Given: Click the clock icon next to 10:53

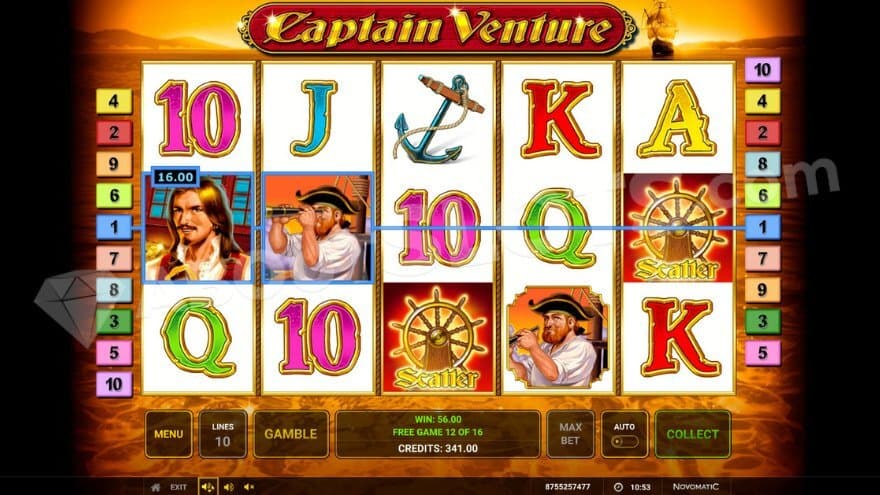Looking at the screenshot, I should pyautogui.click(x=618, y=487).
